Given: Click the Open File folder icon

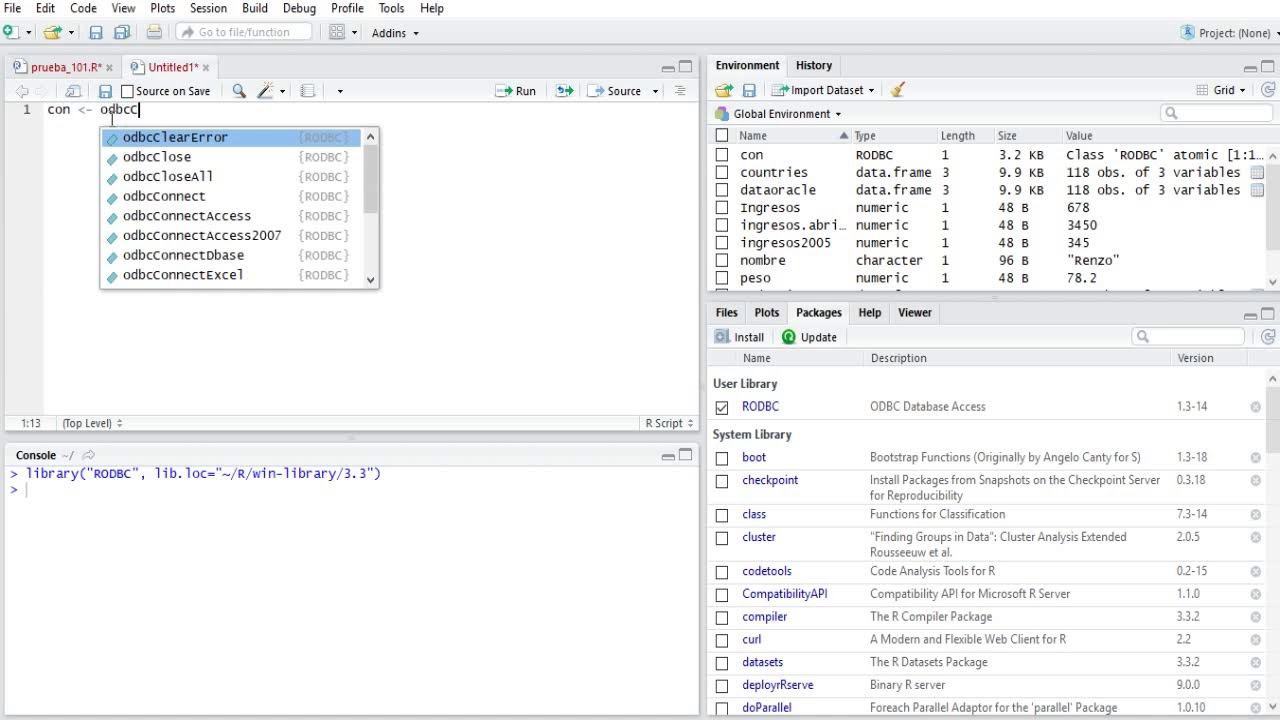Looking at the screenshot, I should pyautogui.click(x=51, y=32).
